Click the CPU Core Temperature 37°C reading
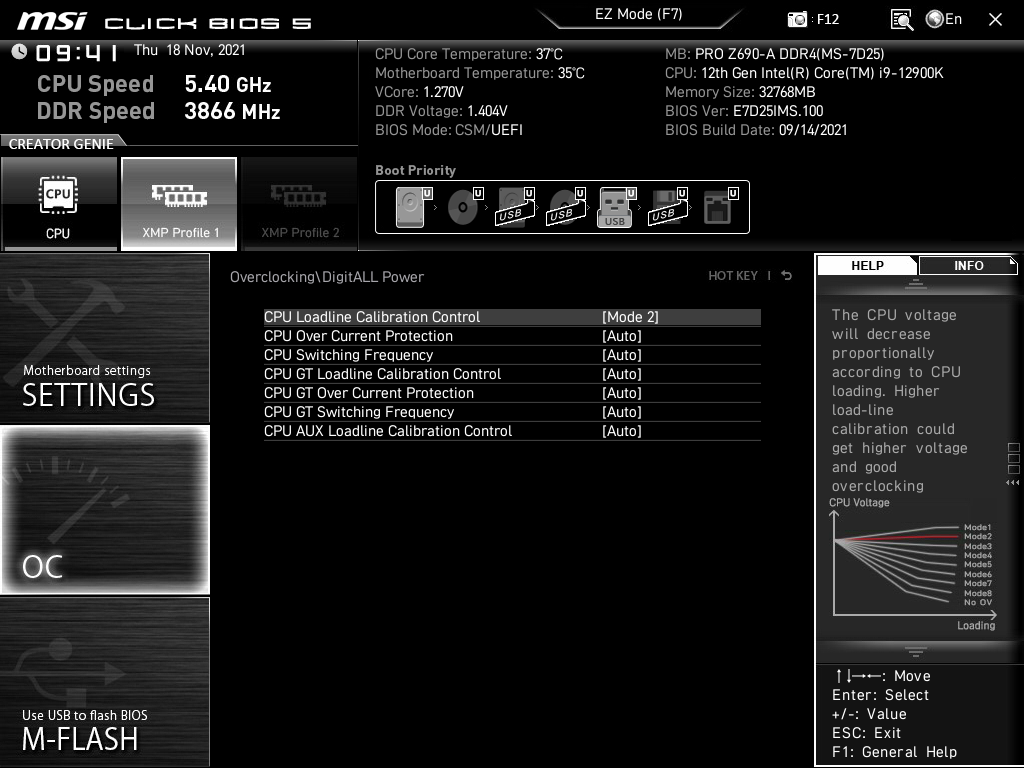The height and width of the screenshot is (768, 1024). tap(468, 54)
